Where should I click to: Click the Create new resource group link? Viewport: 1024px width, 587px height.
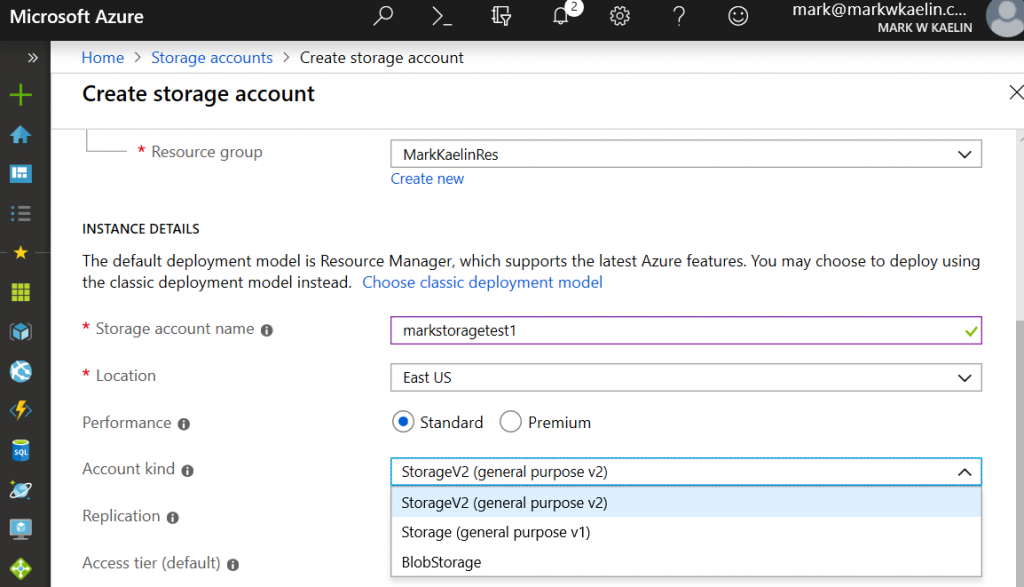427,178
